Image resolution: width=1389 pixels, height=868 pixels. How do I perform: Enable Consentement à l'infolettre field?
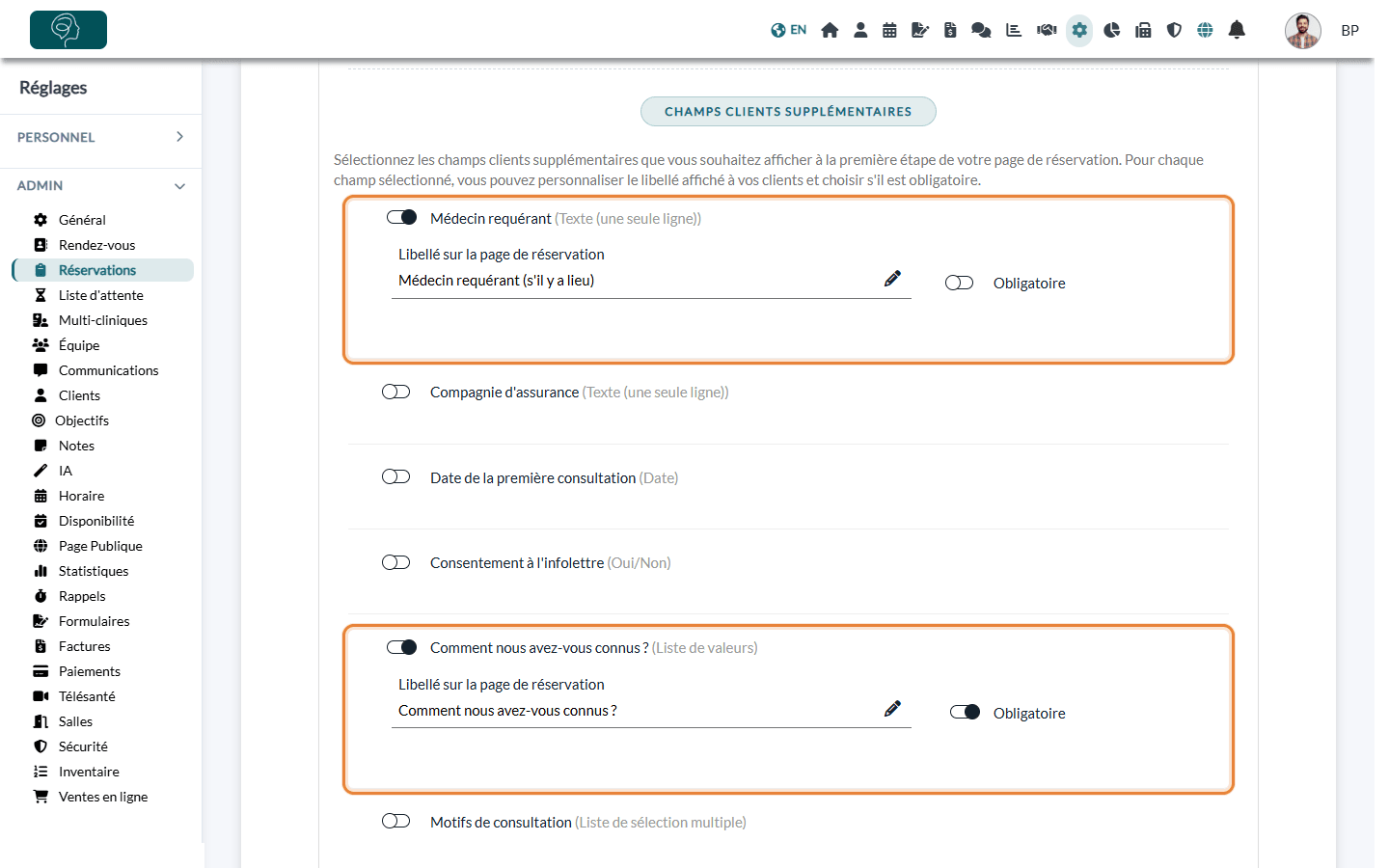[x=396, y=562]
